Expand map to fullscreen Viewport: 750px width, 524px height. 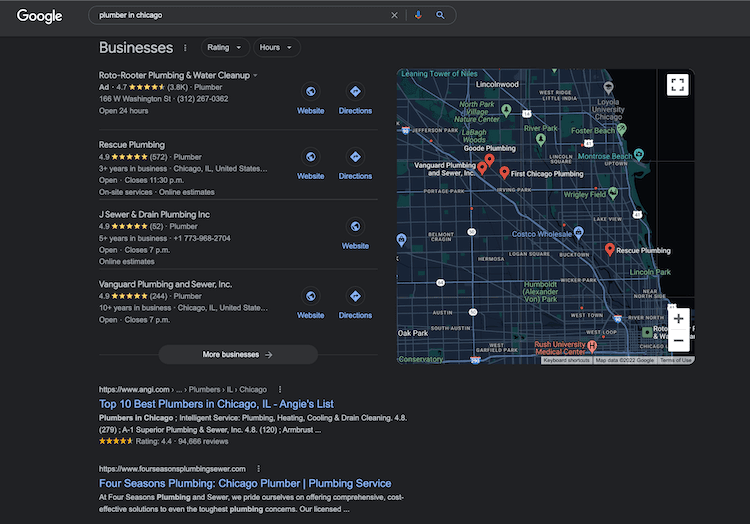677,85
